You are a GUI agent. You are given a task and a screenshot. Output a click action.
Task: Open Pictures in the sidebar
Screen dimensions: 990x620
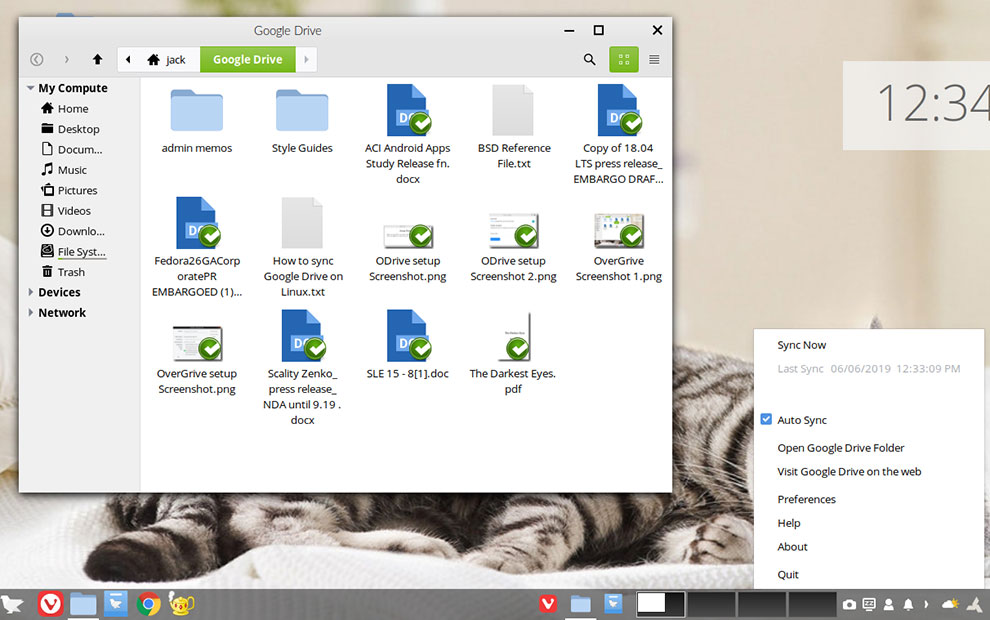point(69,190)
